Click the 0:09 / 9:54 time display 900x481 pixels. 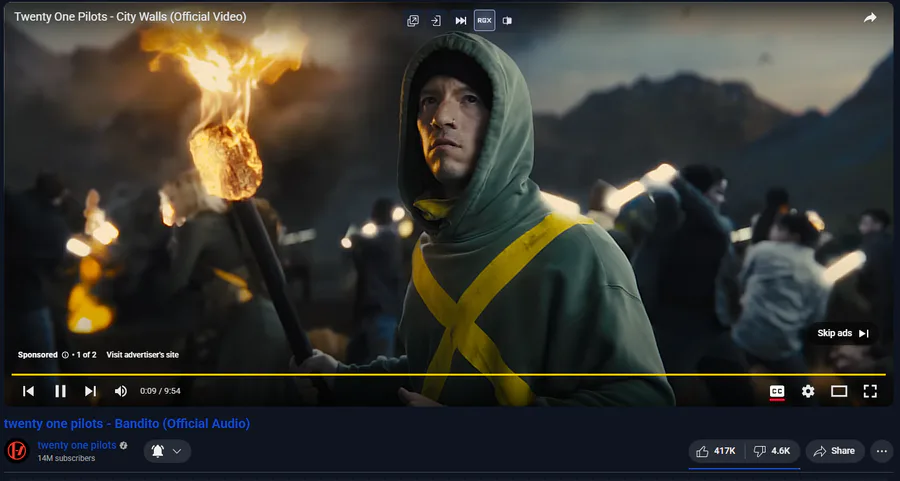(160, 391)
